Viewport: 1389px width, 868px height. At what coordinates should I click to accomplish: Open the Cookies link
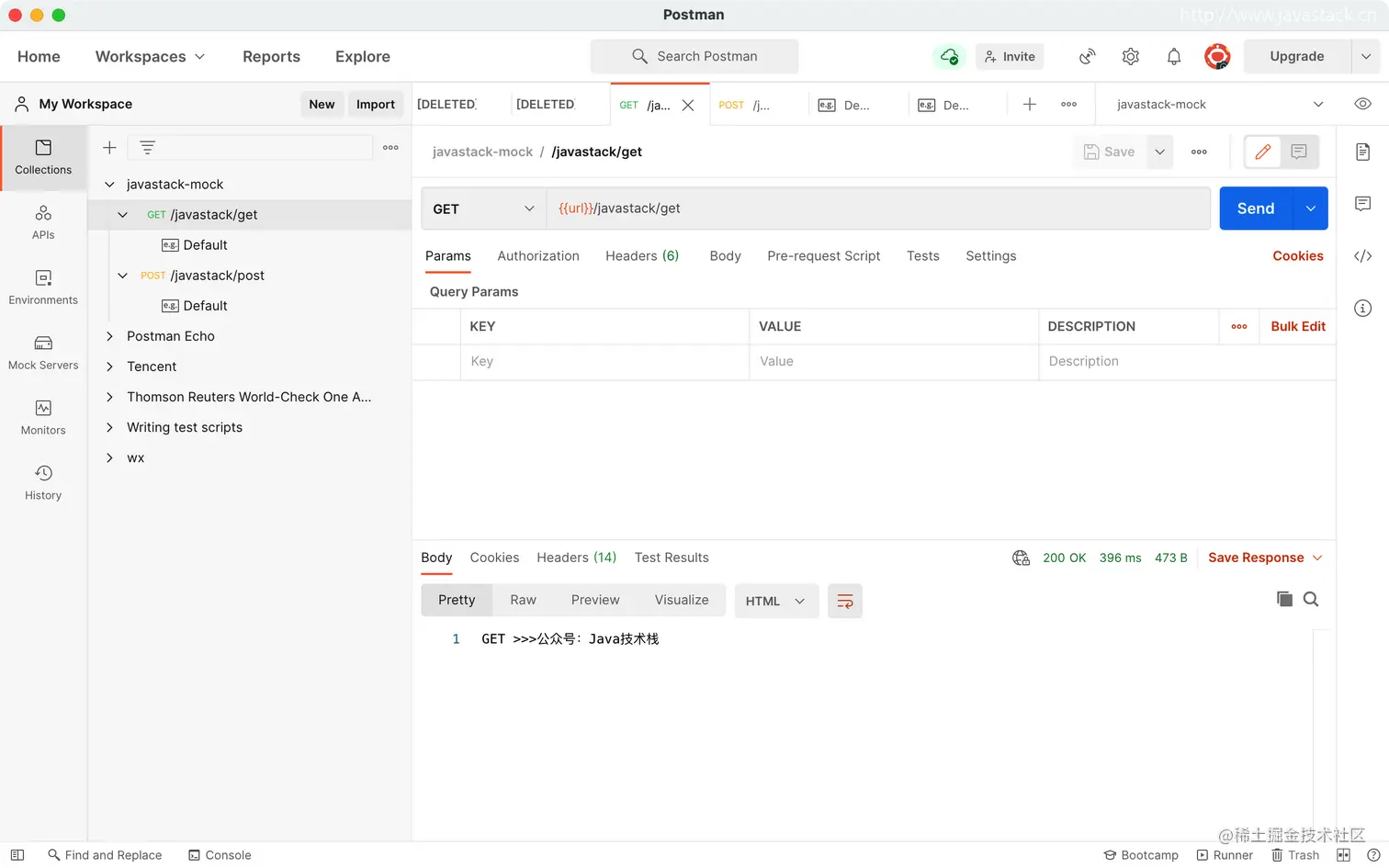point(1298,256)
